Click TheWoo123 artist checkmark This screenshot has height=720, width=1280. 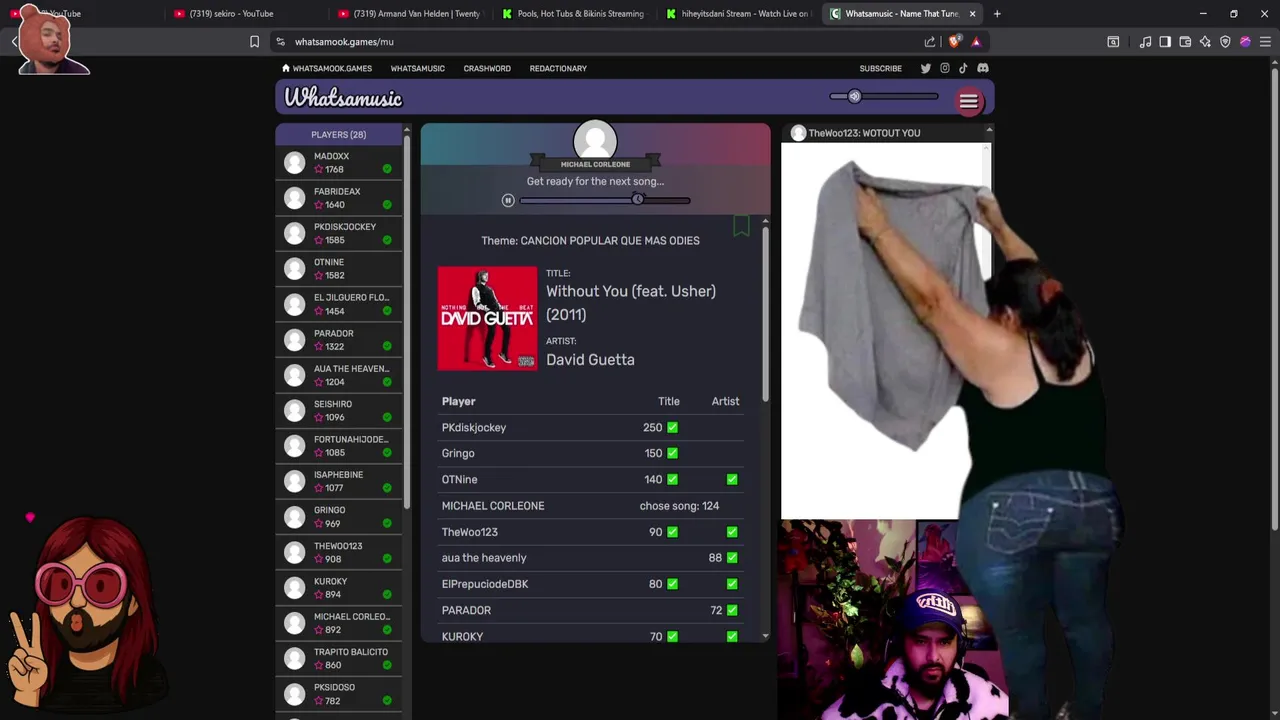732,532
